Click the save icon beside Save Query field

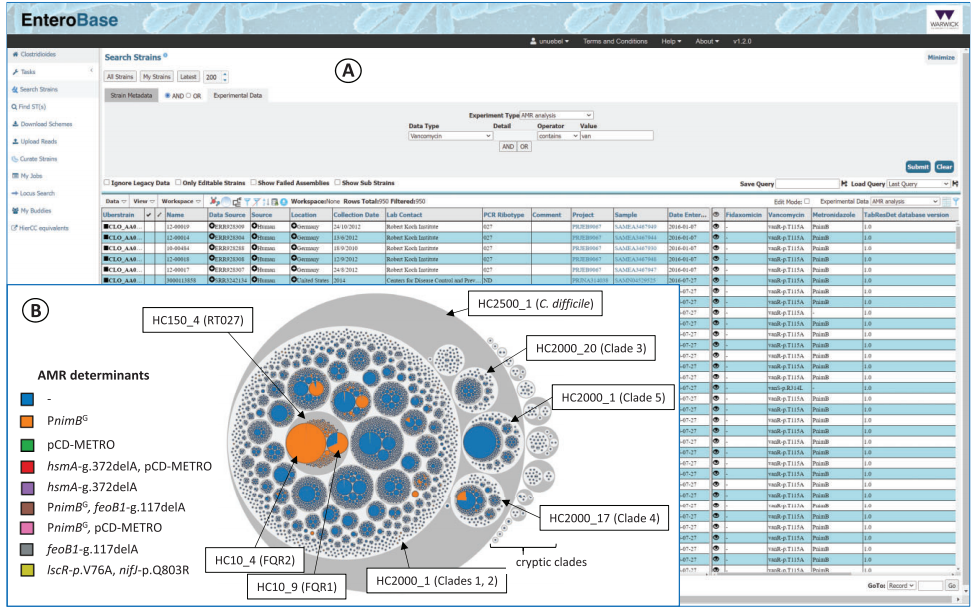pos(844,184)
